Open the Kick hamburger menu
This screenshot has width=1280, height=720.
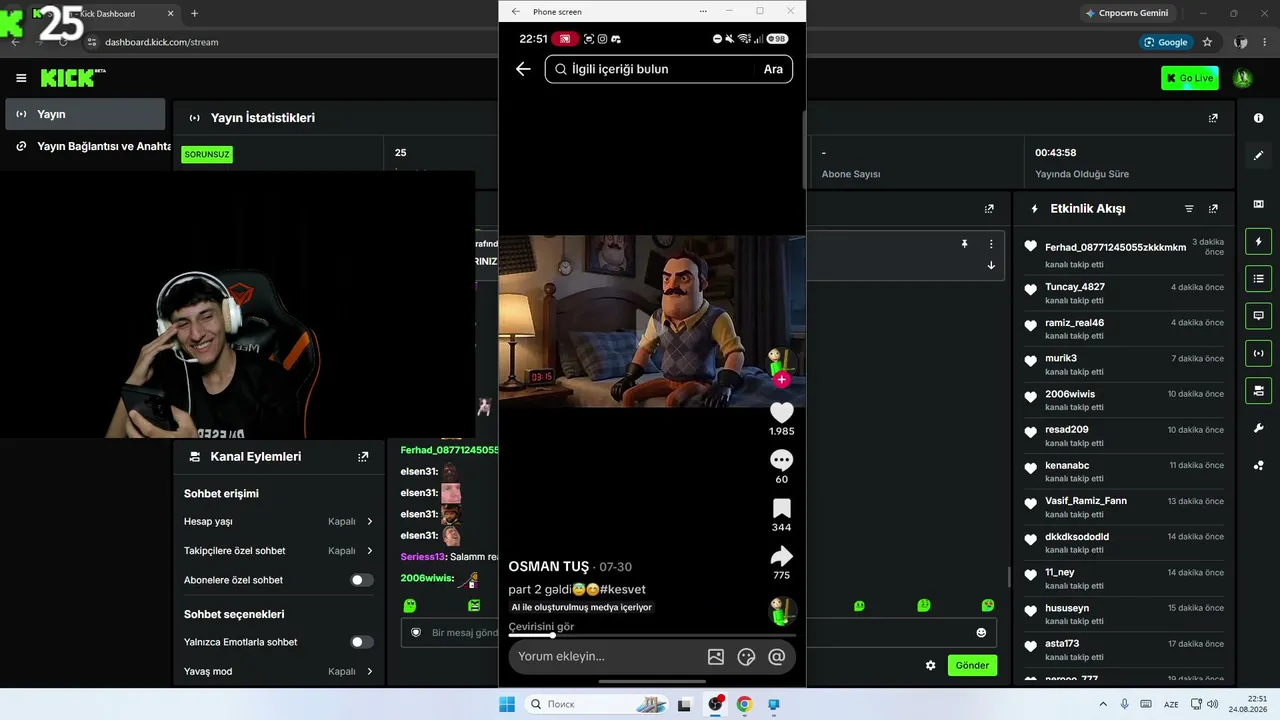(x=21, y=78)
